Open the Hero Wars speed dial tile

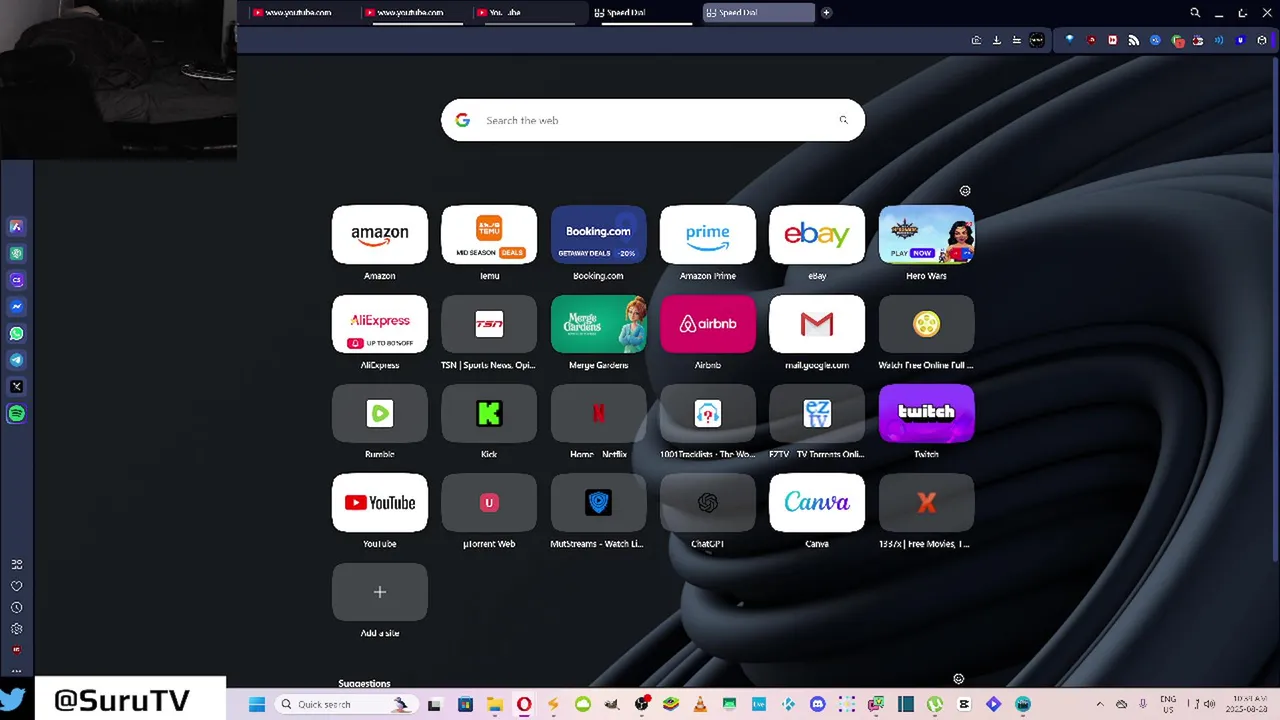[x=926, y=235]
